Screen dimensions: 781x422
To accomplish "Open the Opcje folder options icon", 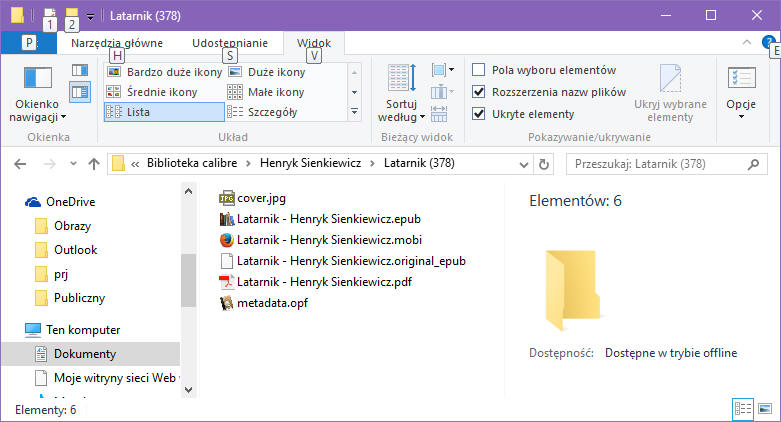I will pyautogui.click(x=741, y=80).
